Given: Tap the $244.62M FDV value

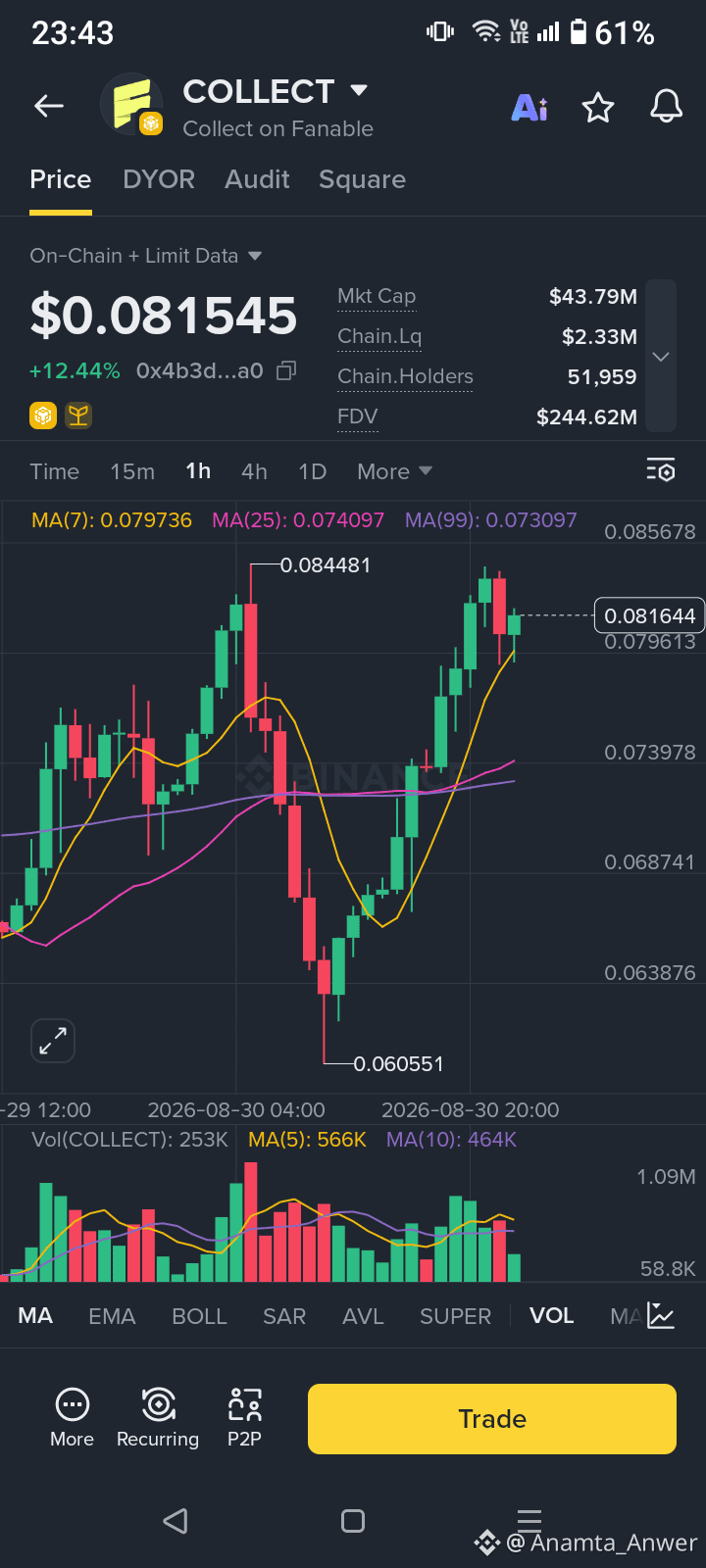Looking at the screenshot, I should 586,417.
